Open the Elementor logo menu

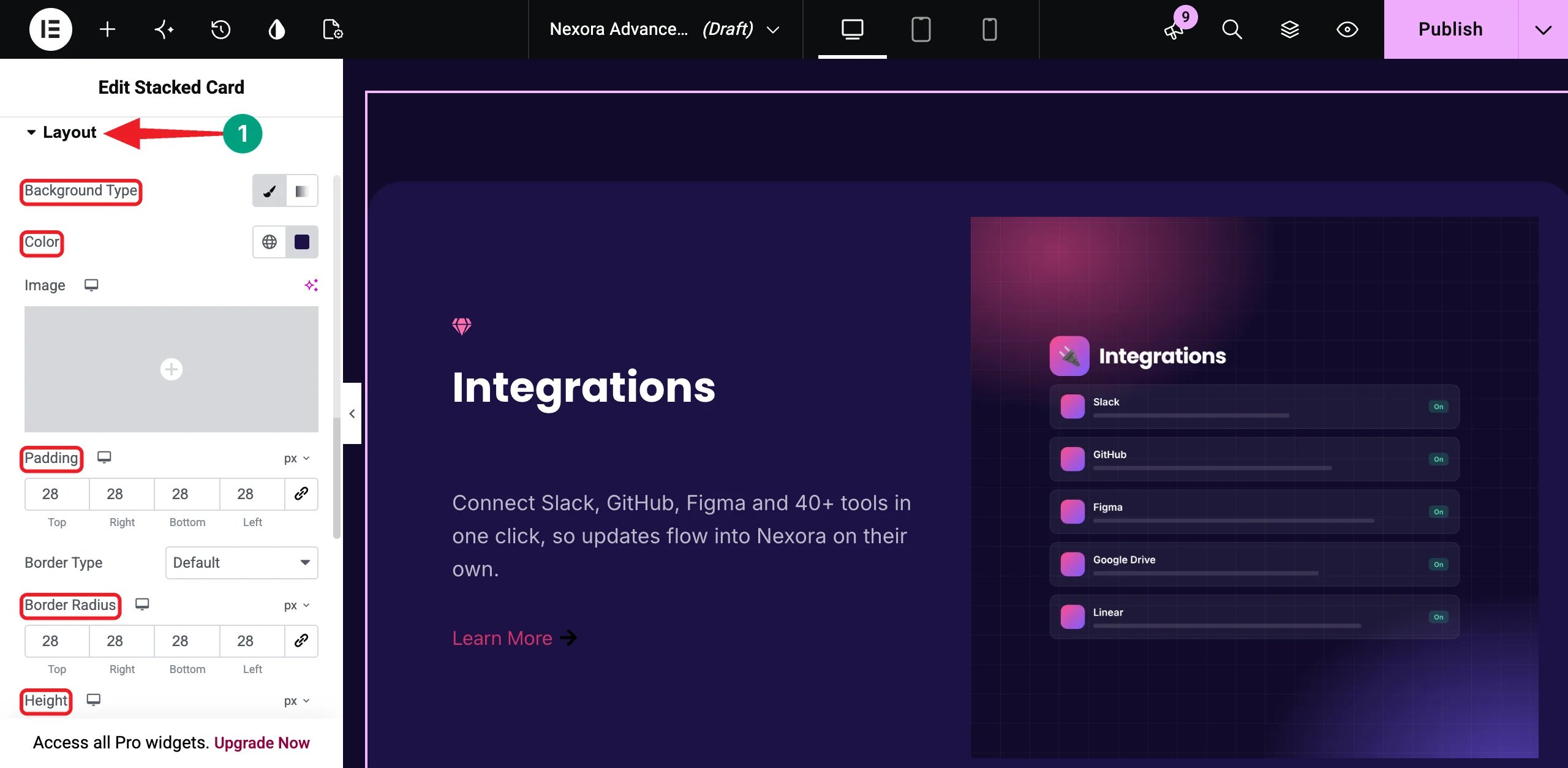click(x=51, y=29)
